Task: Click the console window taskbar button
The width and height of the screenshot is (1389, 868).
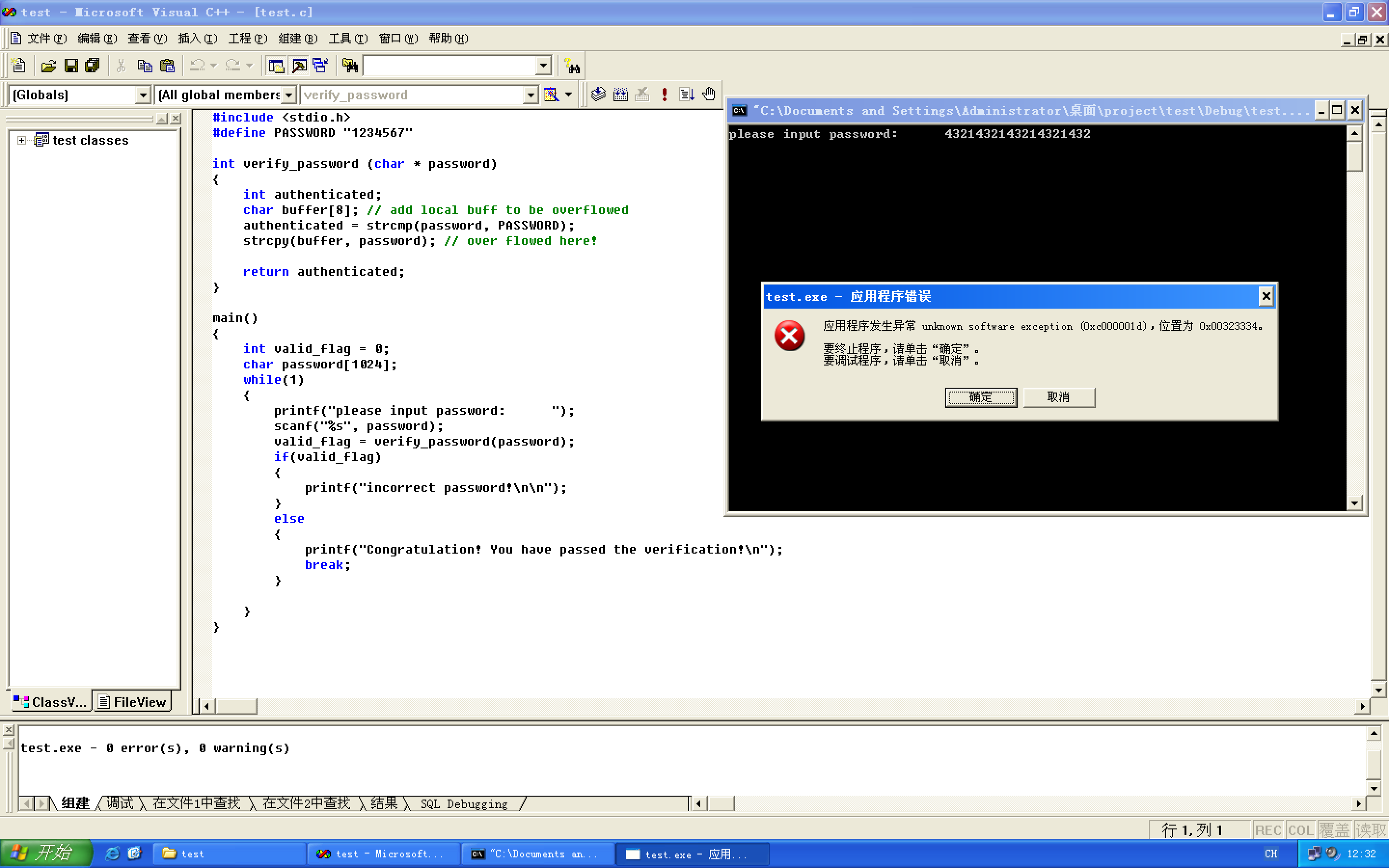Action: [537, 854]
